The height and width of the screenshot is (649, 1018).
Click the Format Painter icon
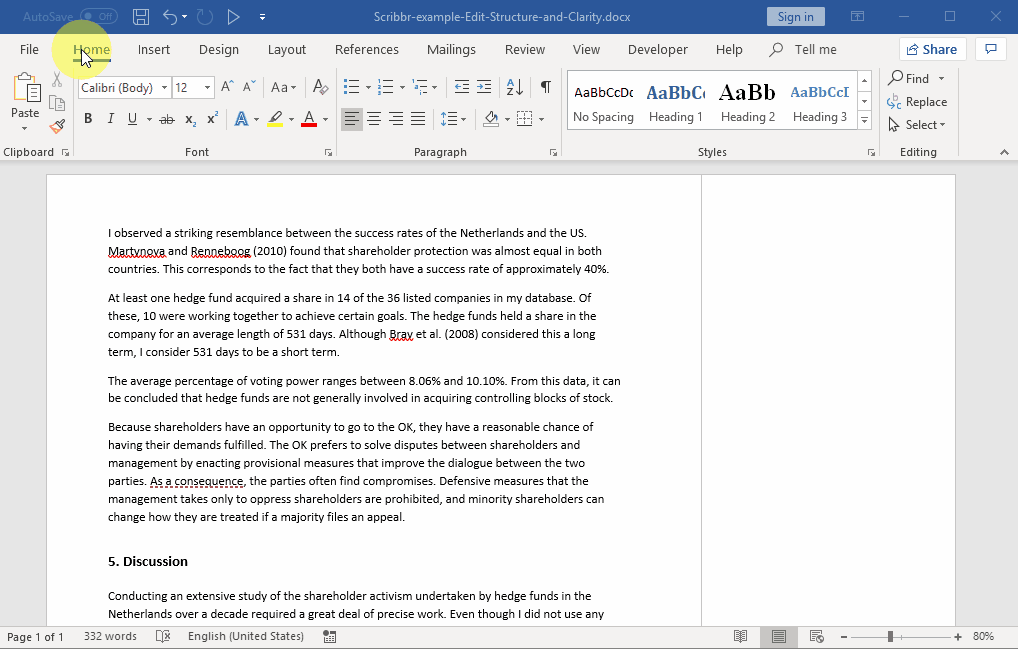coord(57,126)
